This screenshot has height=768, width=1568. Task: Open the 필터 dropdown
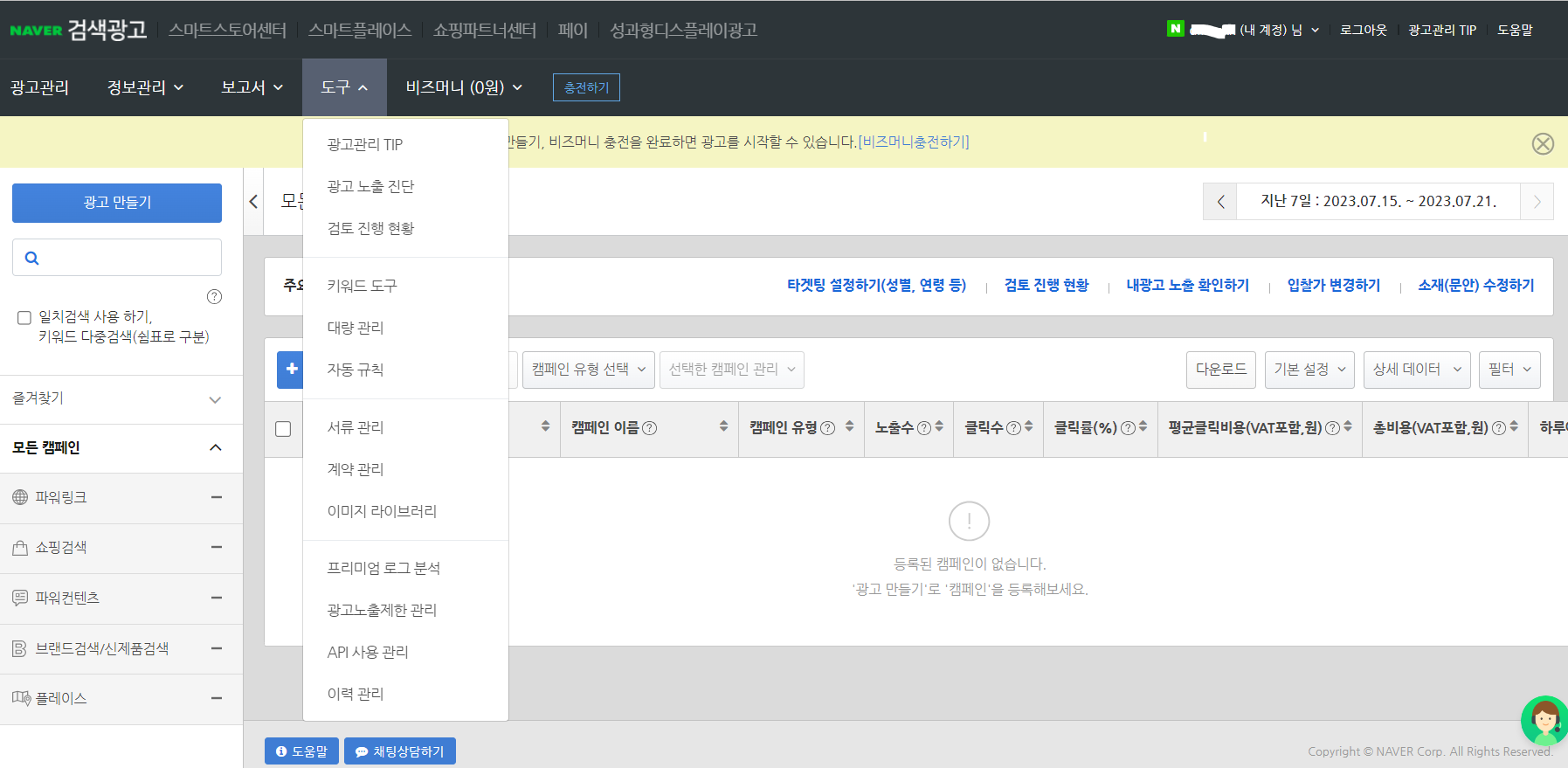1509,370
